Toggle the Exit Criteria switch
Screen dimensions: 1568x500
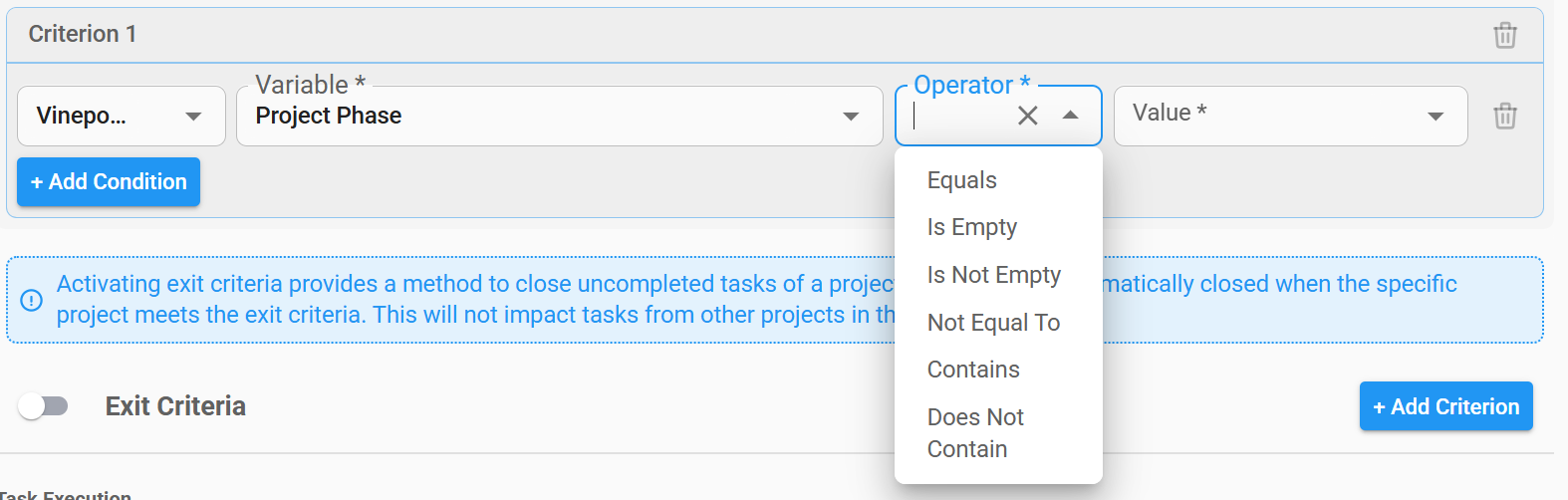tap(43, 406)
